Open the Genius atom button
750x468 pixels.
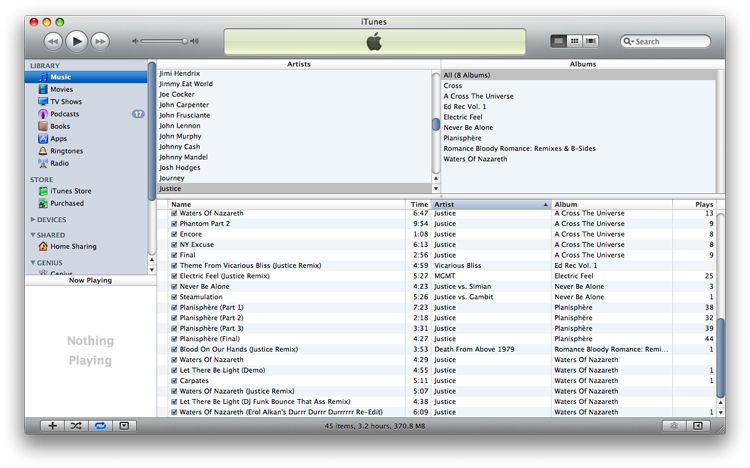(674, 426)
